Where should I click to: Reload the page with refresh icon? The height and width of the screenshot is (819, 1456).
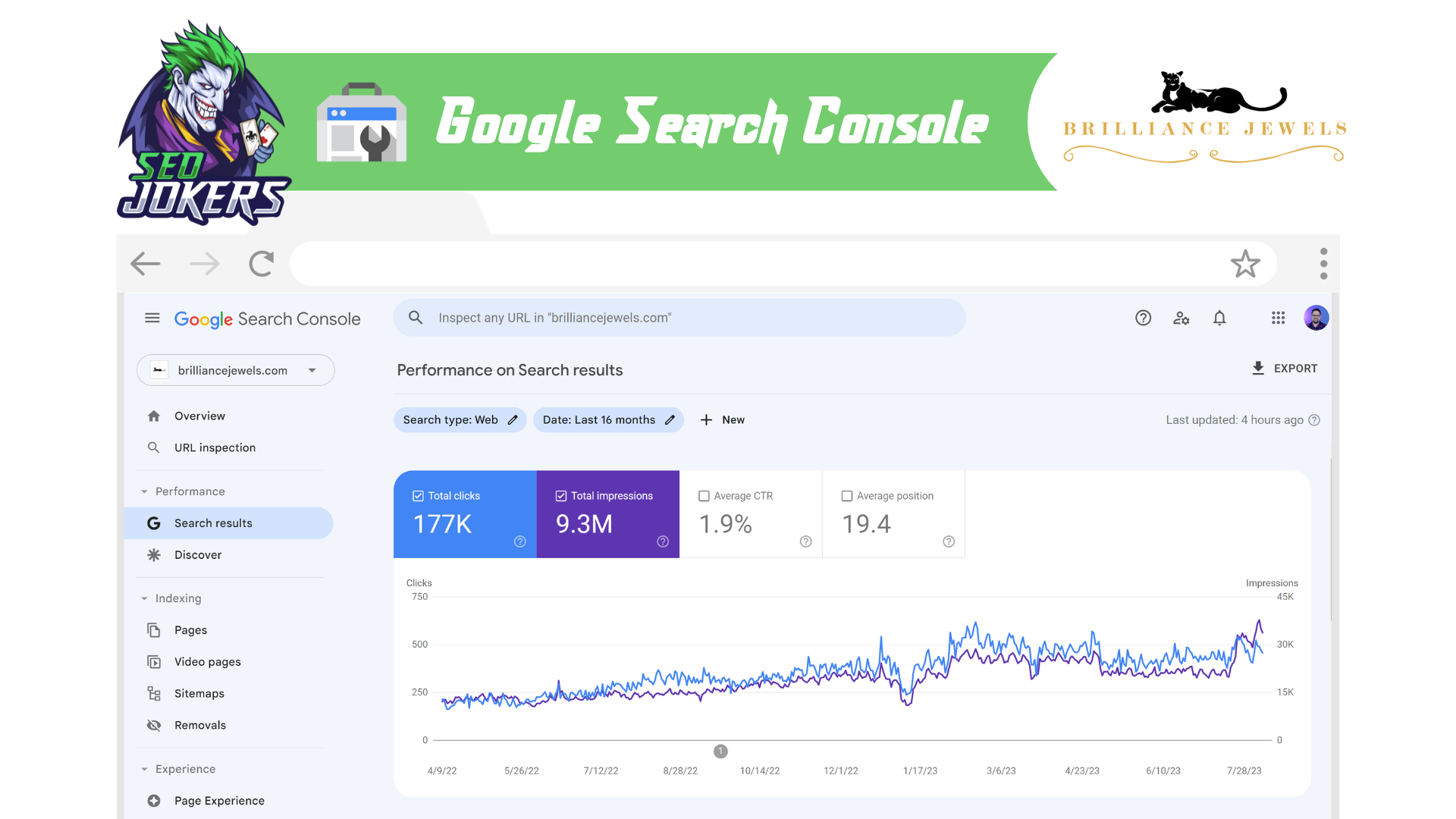coord(261,264)
